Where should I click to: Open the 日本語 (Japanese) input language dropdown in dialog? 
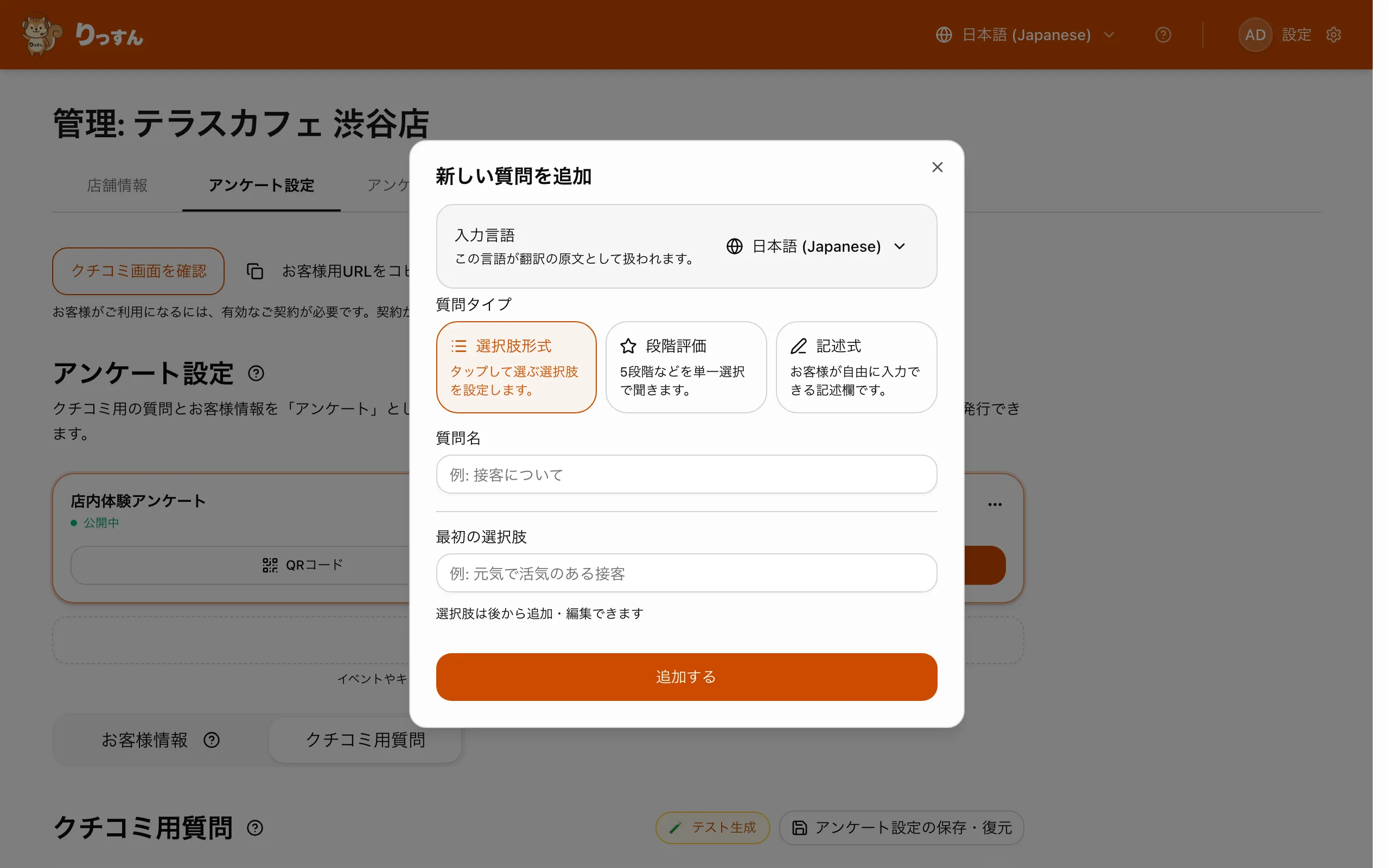pyautogui.click(x=816, y=246)
